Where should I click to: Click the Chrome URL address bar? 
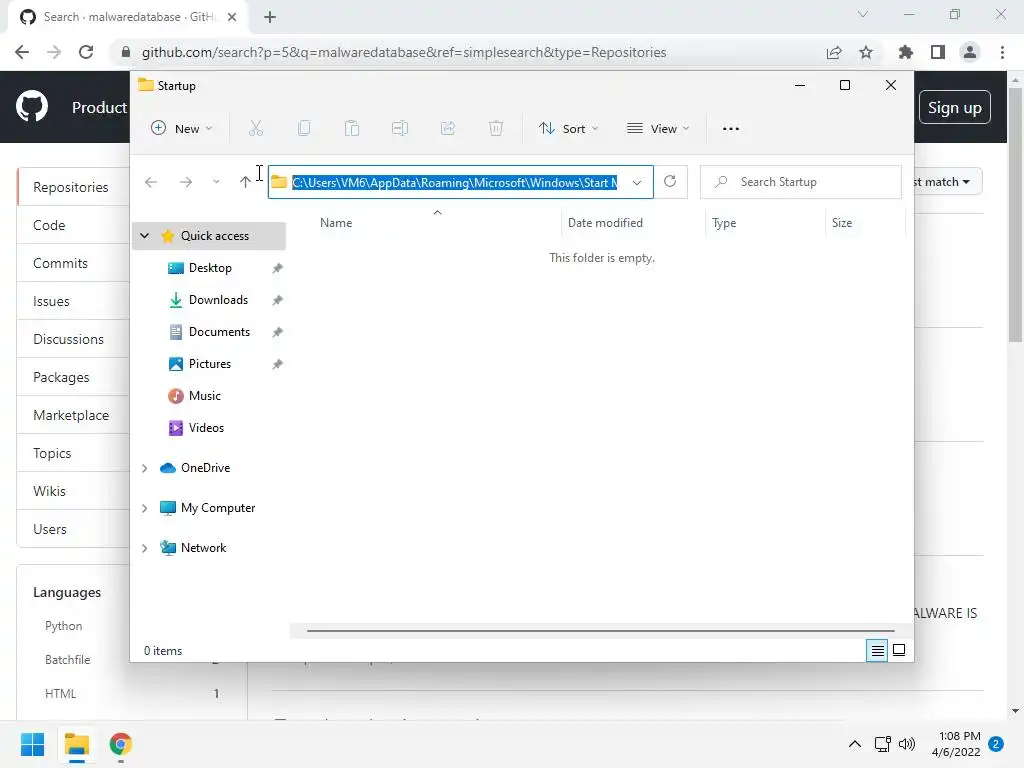coord(404,52)
